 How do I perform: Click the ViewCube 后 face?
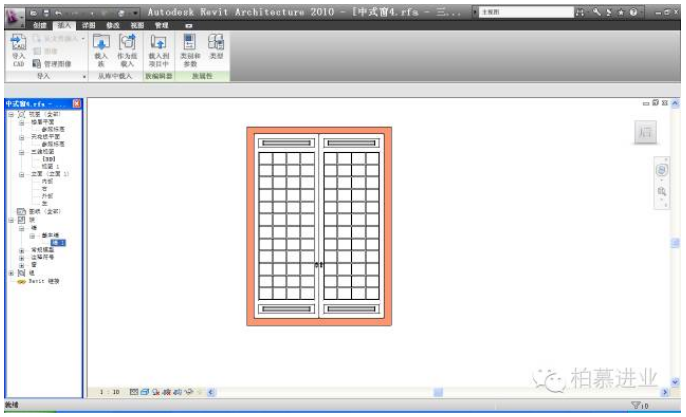point(645,132)
